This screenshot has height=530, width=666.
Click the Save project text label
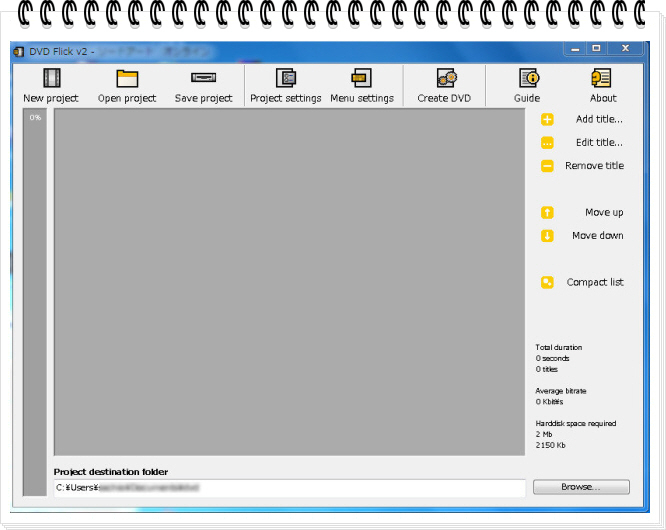coord(203,98)
